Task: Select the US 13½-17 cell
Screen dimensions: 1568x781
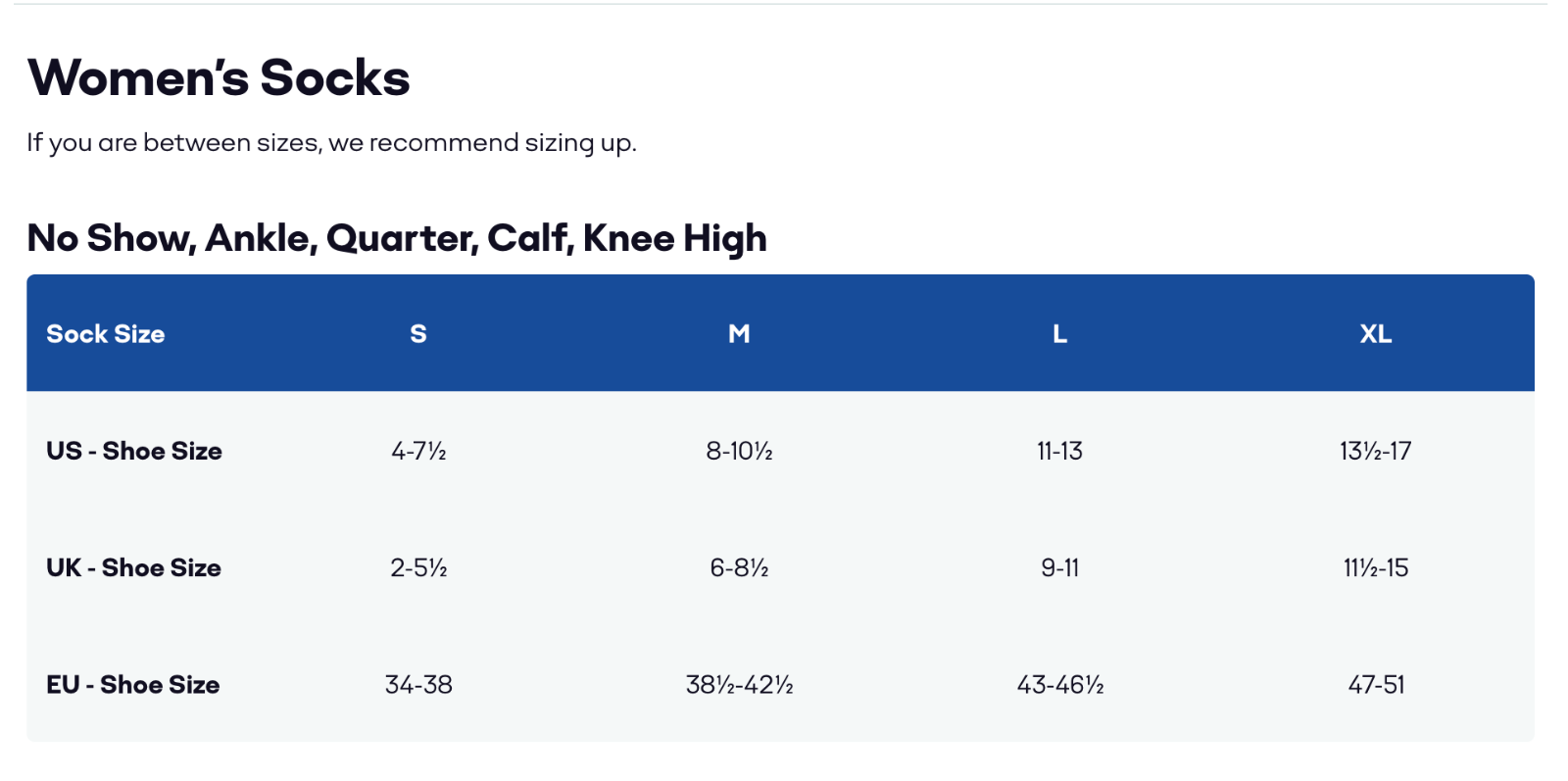Action: coord(1375,451)
